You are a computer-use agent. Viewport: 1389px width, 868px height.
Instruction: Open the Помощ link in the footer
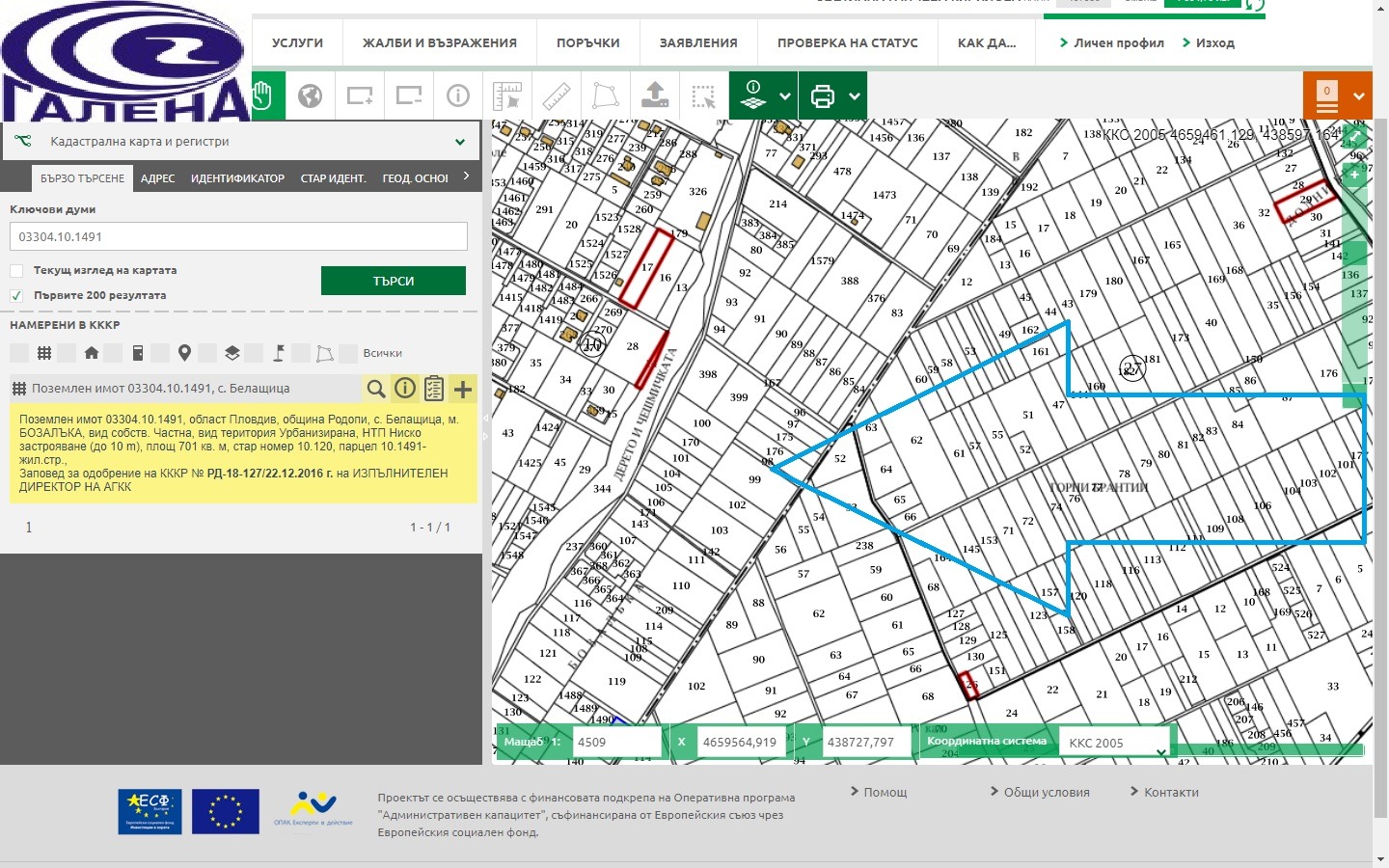coord(887,792)
